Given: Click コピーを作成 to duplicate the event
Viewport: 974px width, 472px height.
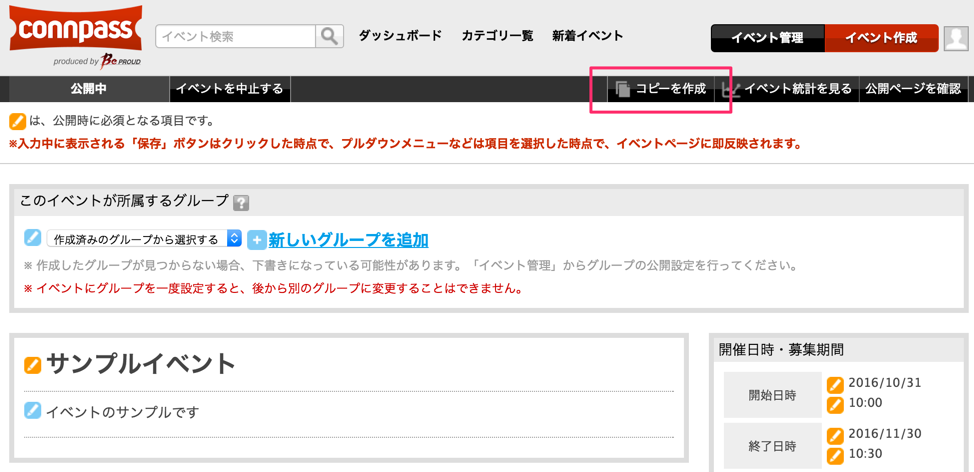Looking at the screenshot, I should click(661, 89).
